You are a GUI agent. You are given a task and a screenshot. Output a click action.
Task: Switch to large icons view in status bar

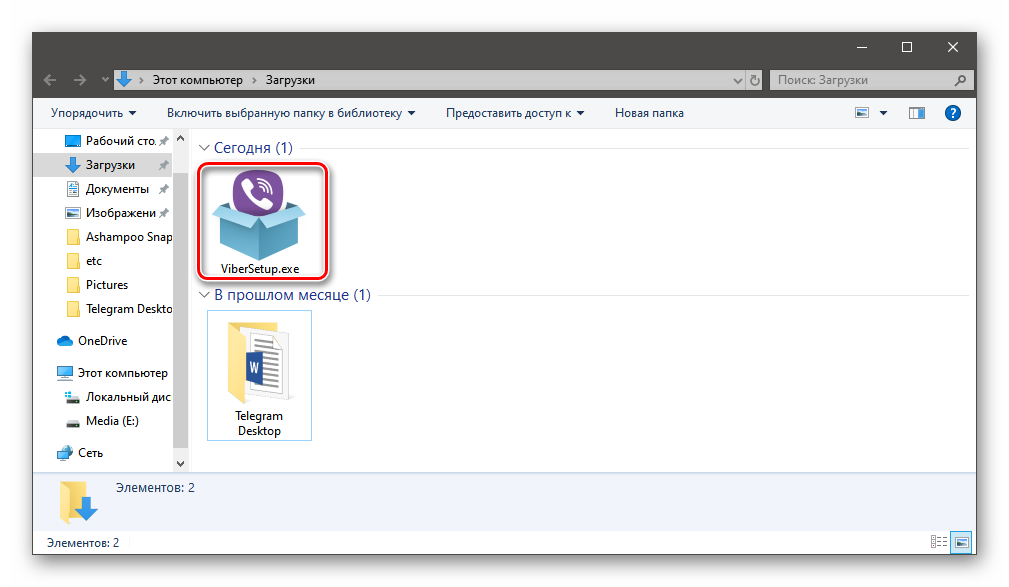point(961,542)
